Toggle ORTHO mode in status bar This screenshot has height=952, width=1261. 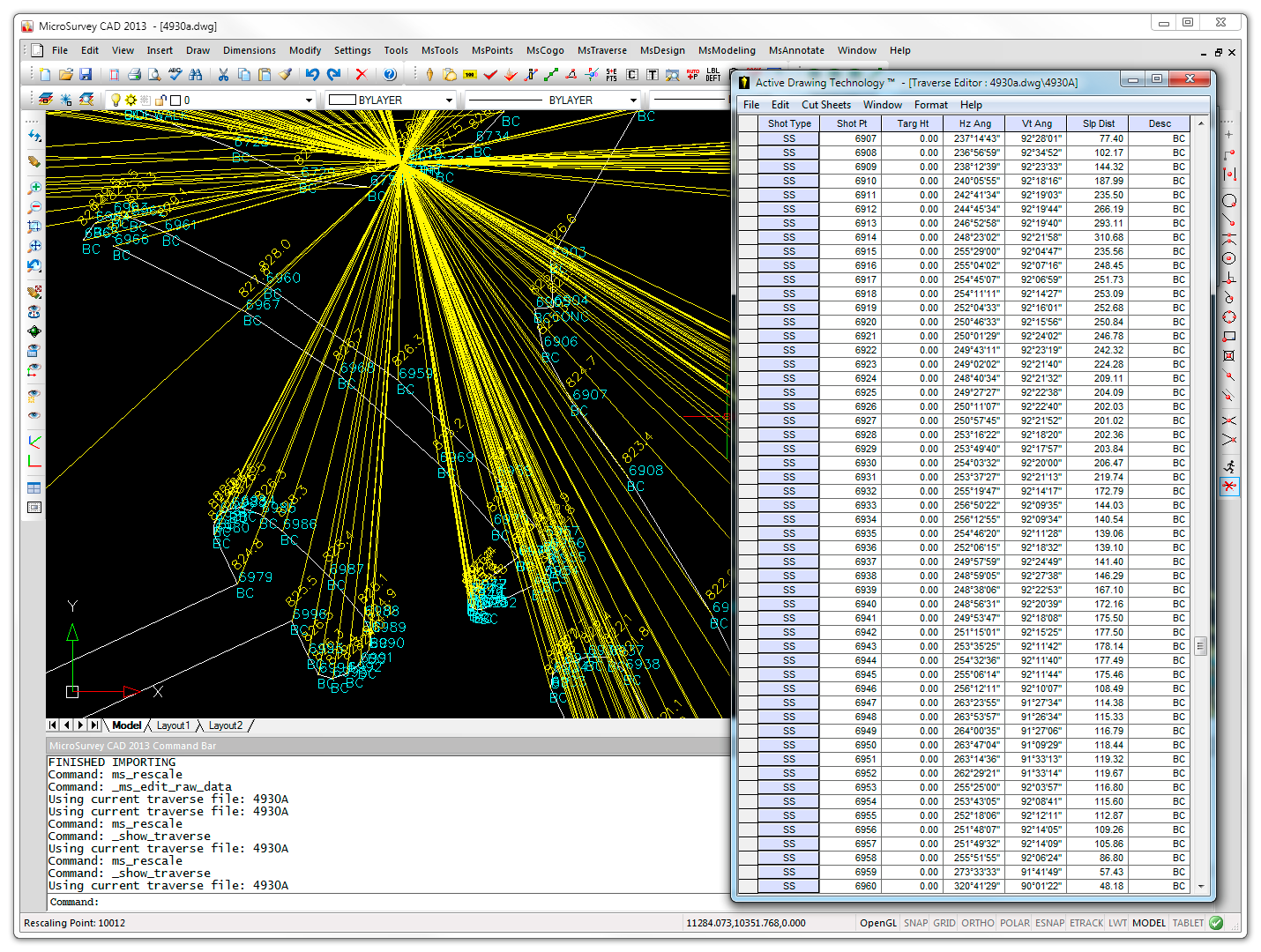coord(977,923)
